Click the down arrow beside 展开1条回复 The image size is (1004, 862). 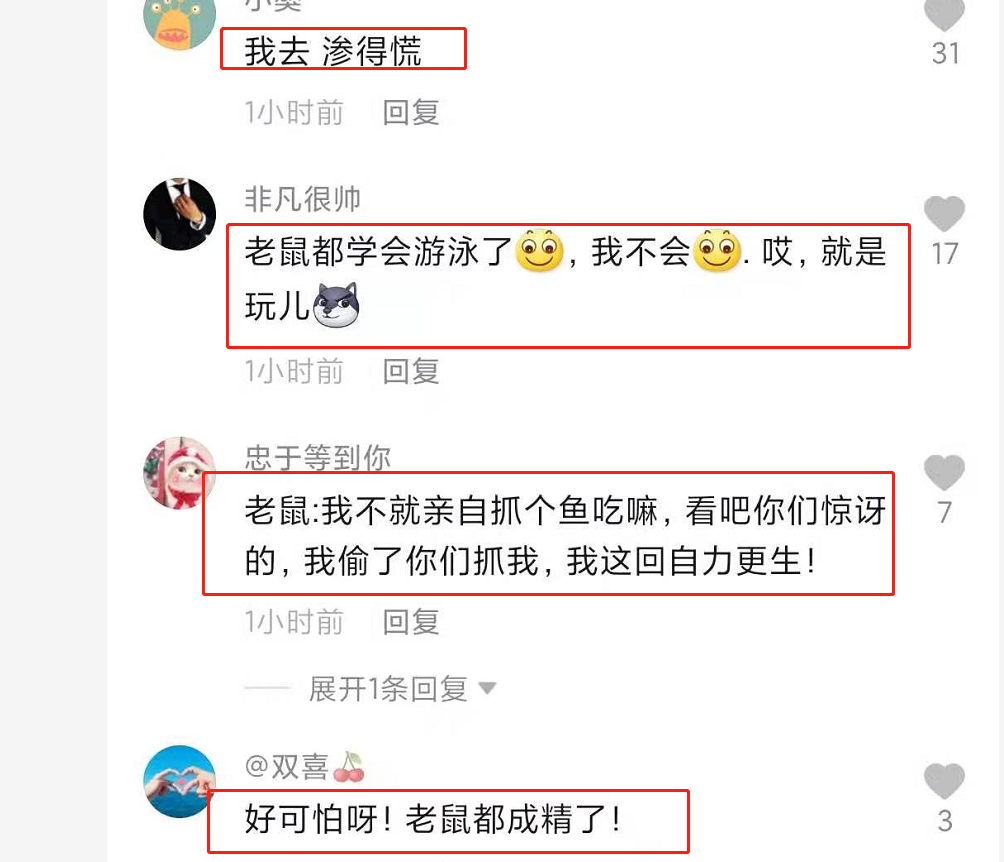click(x=487, y=688)
